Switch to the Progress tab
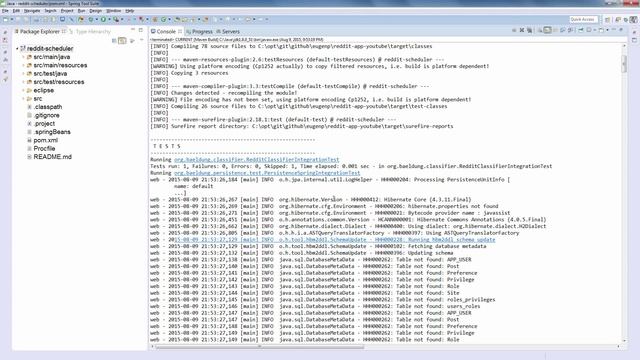 click(200, 31)
